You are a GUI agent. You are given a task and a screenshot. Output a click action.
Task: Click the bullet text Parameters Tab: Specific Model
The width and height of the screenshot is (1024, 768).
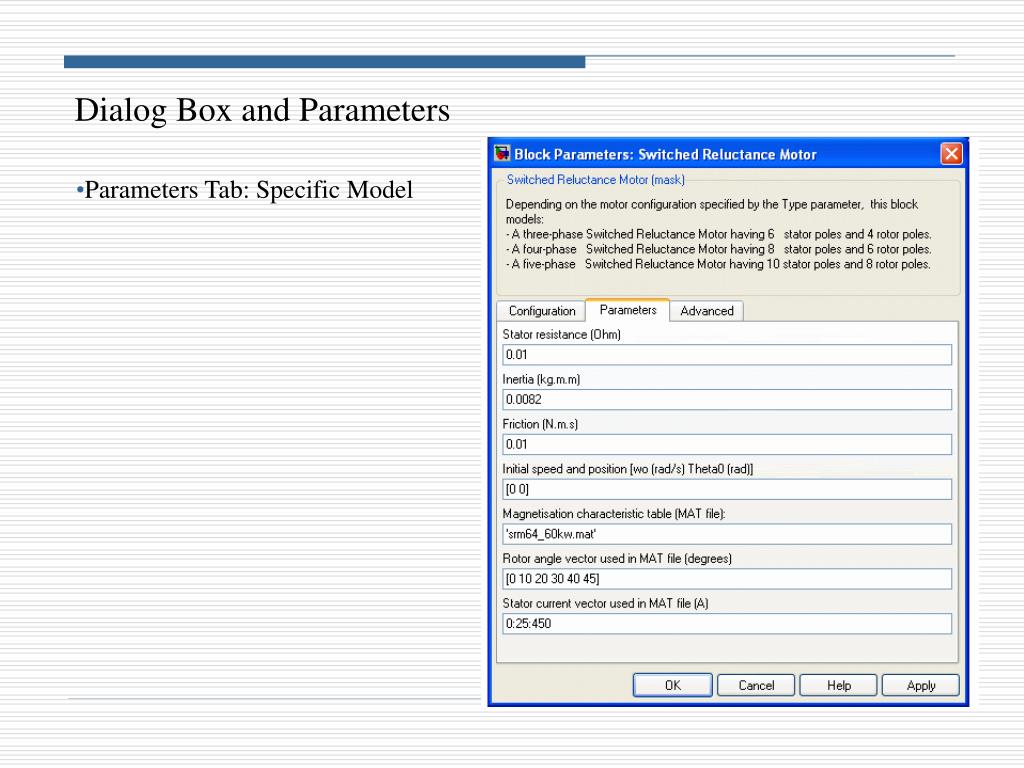click(x=248, y=190)
